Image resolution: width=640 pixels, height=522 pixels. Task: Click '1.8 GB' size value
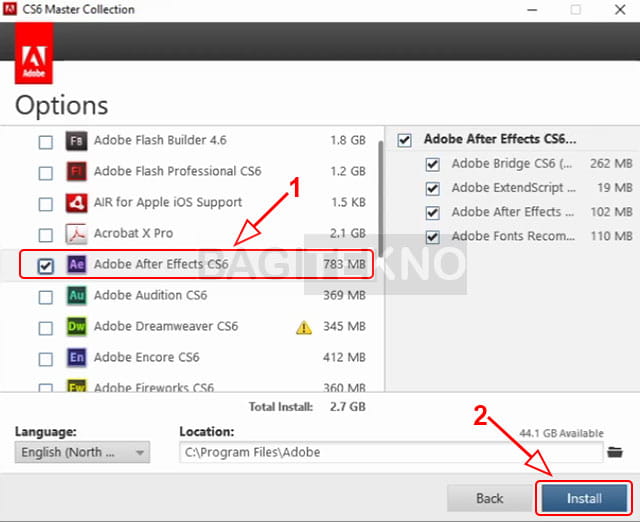pos(348,140)
